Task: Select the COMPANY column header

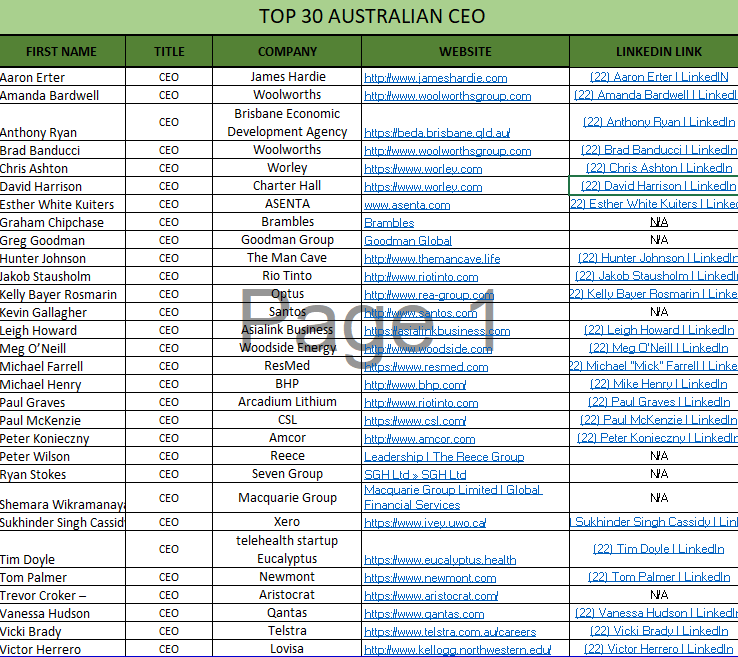Action: (287, 51)
